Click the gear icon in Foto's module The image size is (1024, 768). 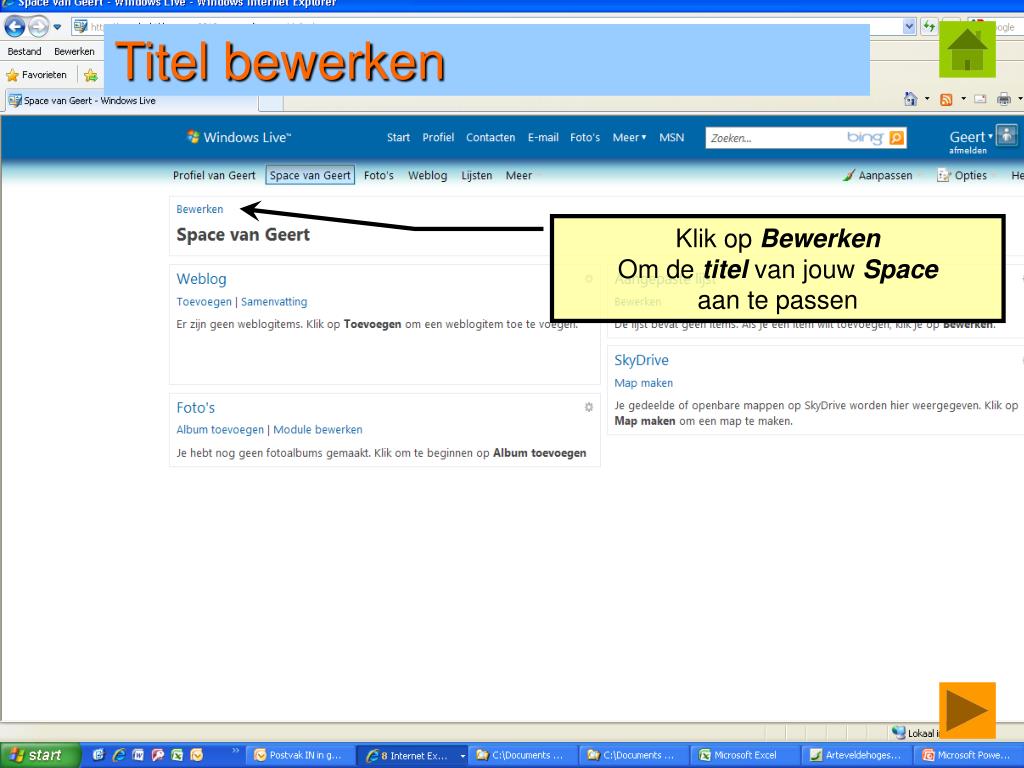(x=588, y=407)
